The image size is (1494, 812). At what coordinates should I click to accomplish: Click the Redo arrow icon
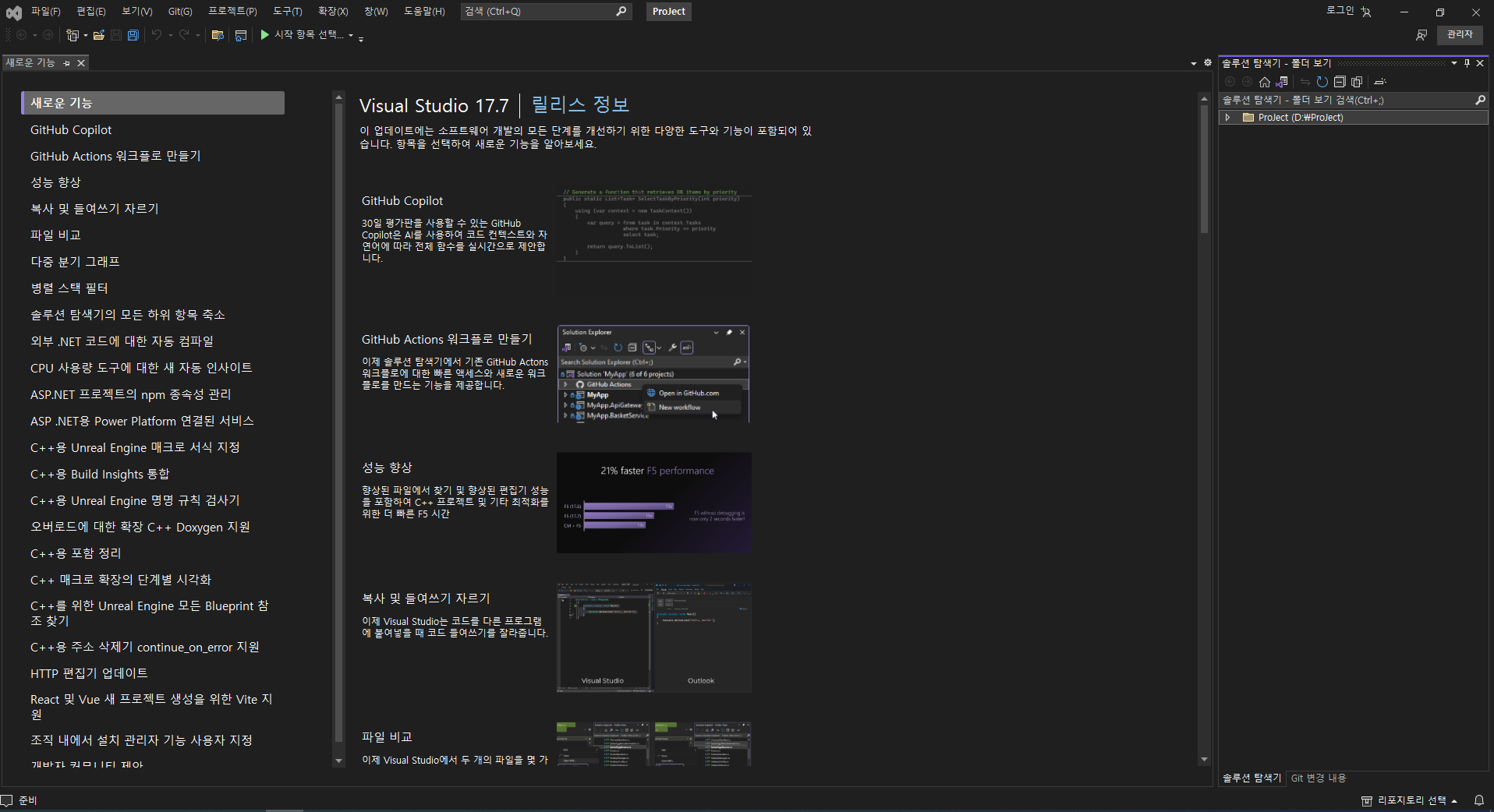tap(184, 35)
